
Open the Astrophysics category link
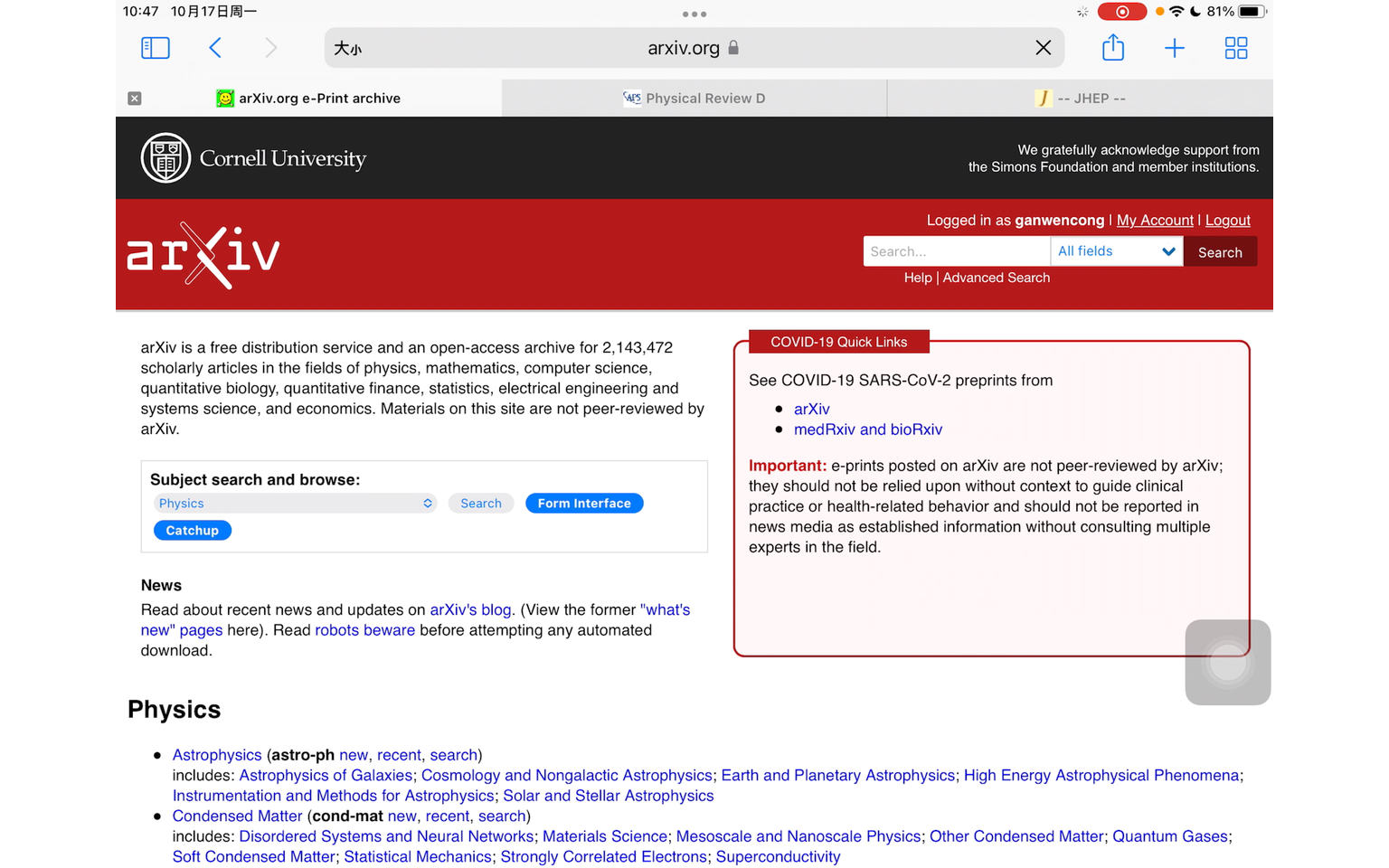click(x=217, y=755)
